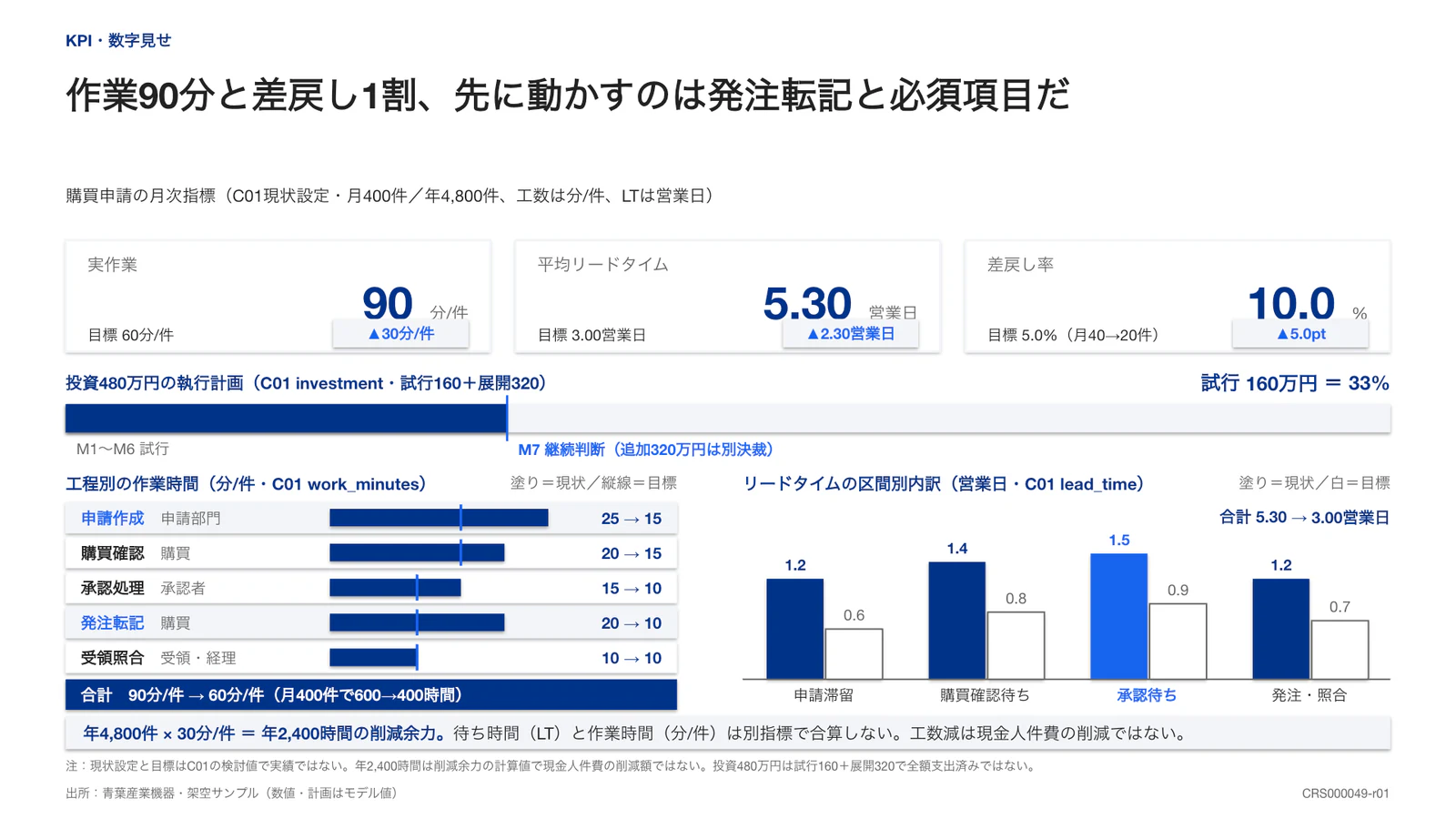Screen dimensions: 1456x819
Task: Click the ▲30分/件 delta badge
Action: click(x=400, y=334)
